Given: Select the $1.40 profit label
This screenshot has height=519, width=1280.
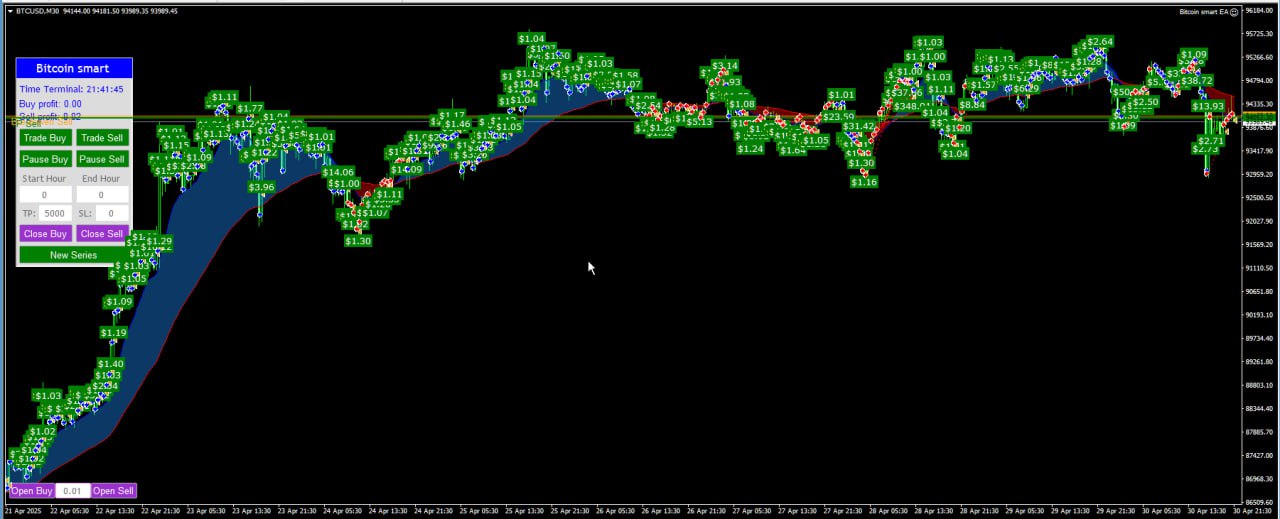Looking at the screenshot, I should pos(110,364).
